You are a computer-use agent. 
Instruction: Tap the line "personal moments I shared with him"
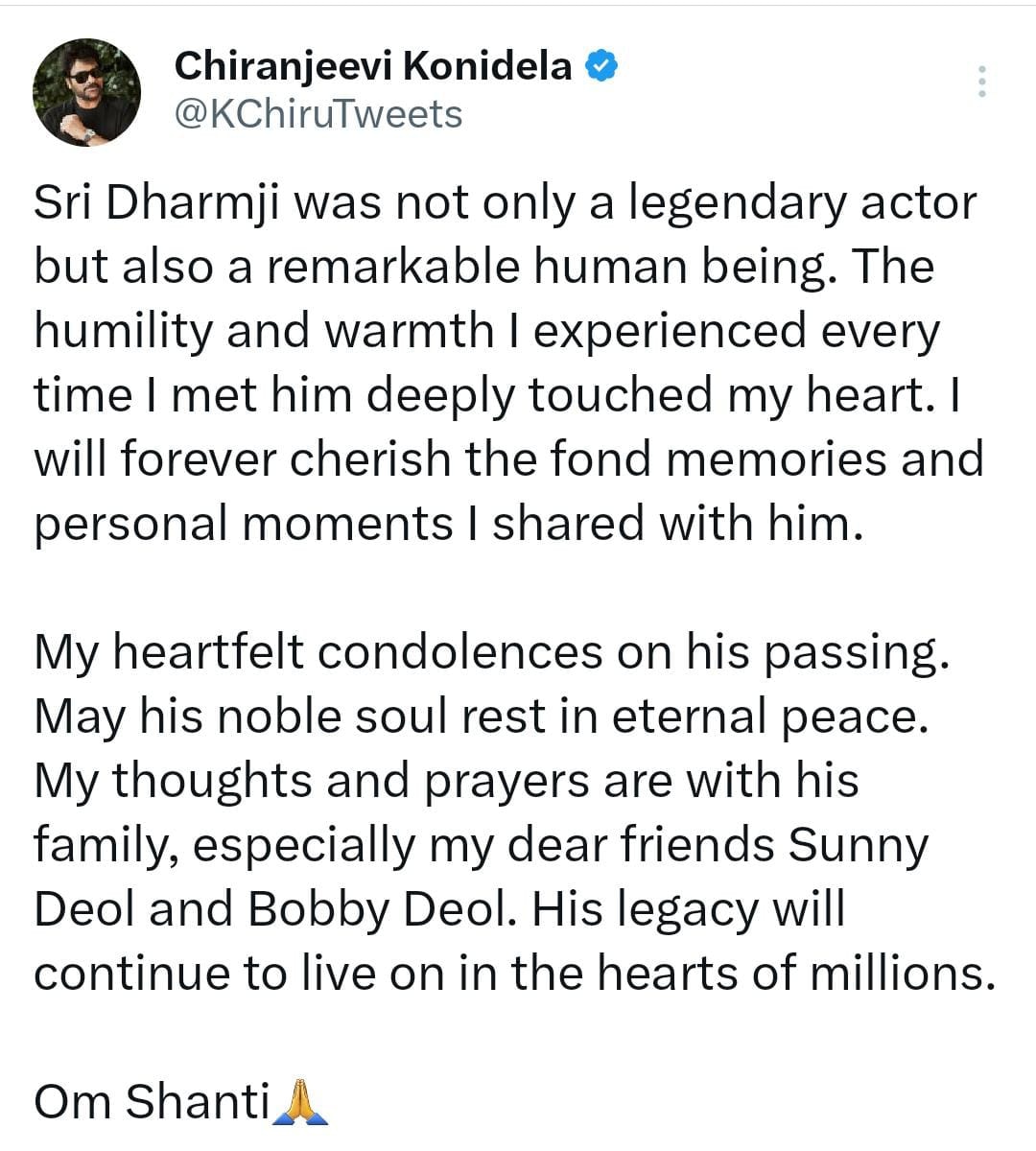[x=442, y=524]
